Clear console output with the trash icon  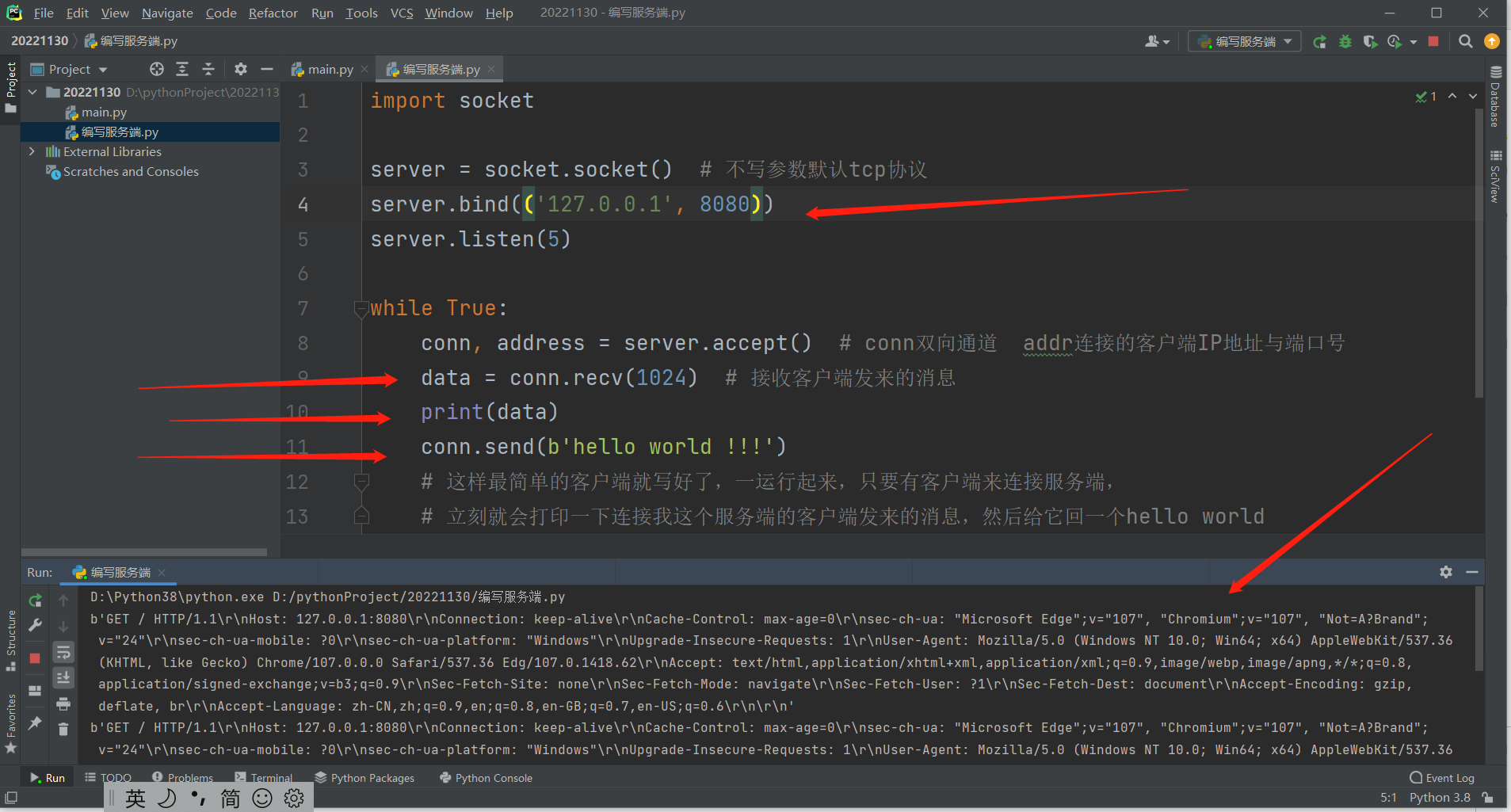63,729
